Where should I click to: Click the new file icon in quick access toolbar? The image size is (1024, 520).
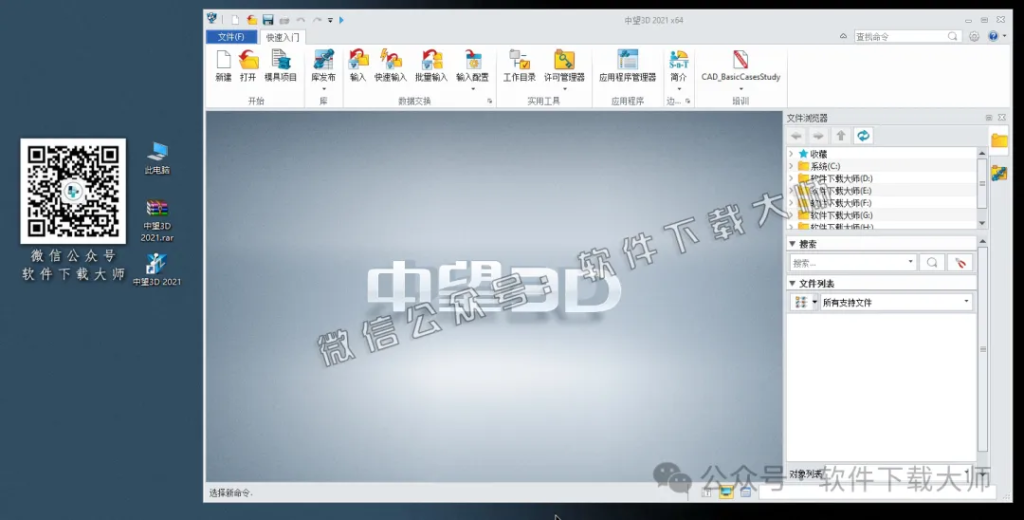(x=235, y=20)
